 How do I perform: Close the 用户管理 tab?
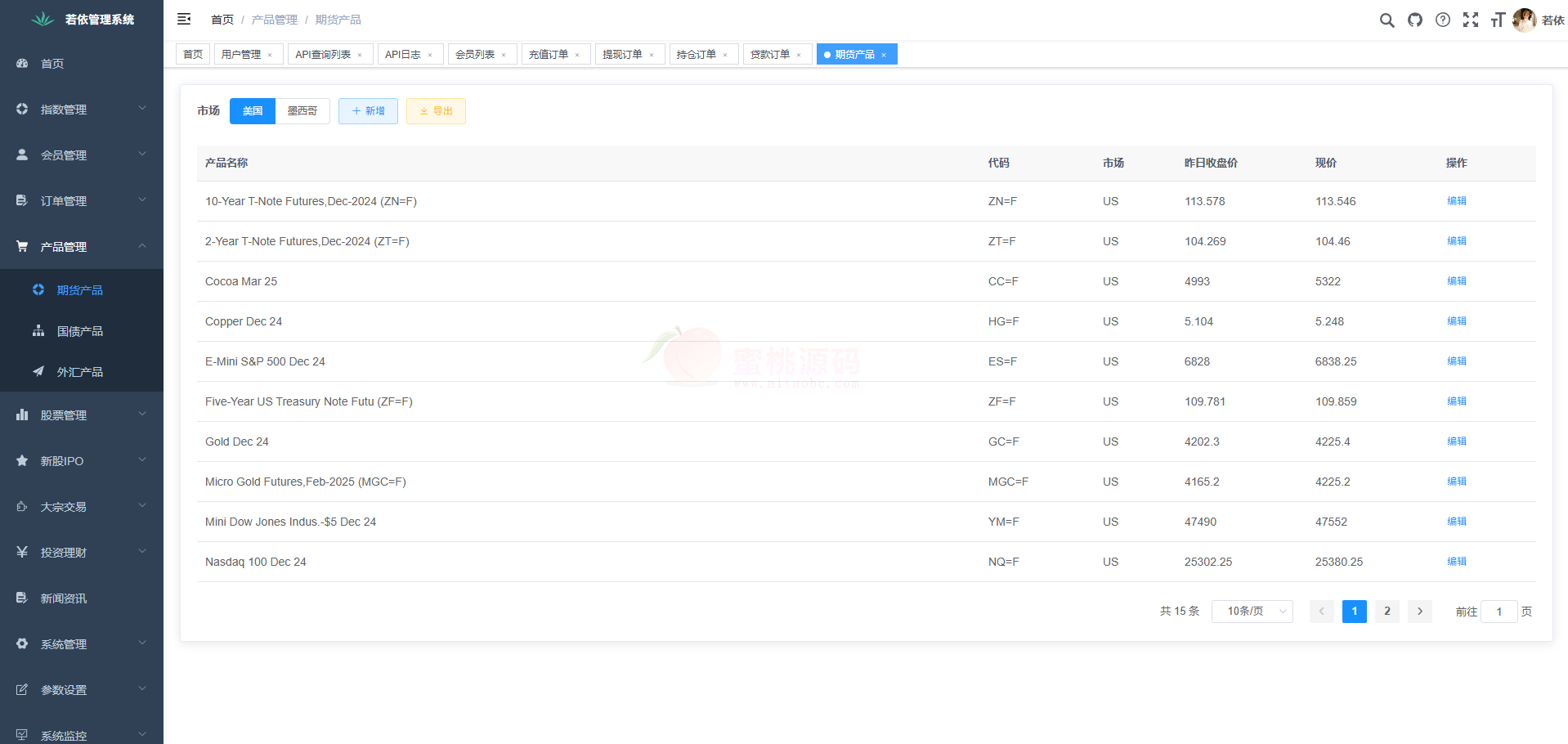point(270,55)
